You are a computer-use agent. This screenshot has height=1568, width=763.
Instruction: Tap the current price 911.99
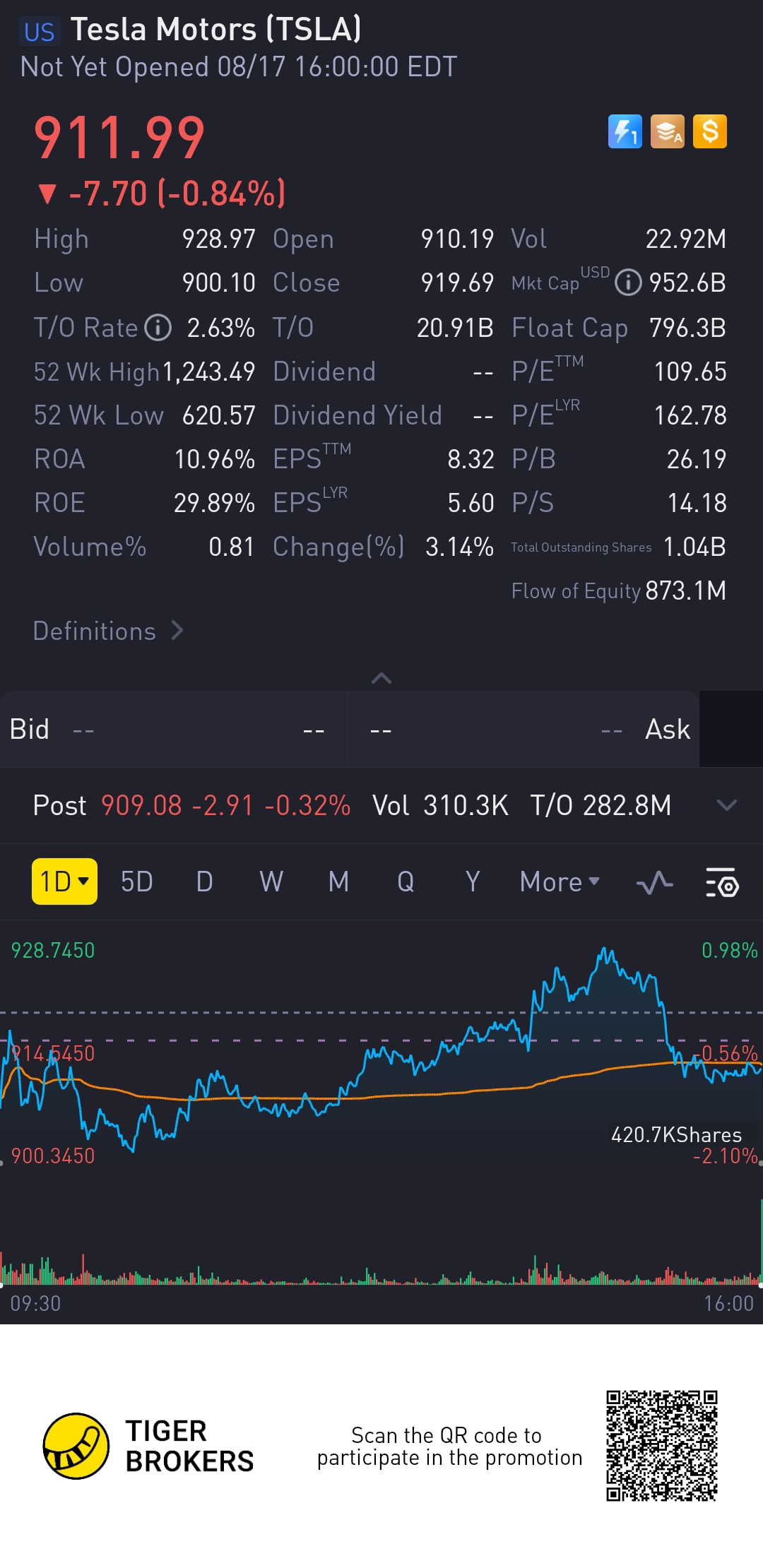[119, 138]
